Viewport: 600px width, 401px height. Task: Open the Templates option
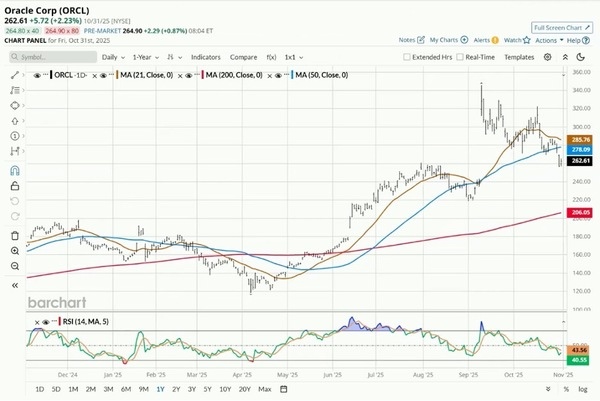[x=519, y=58]
